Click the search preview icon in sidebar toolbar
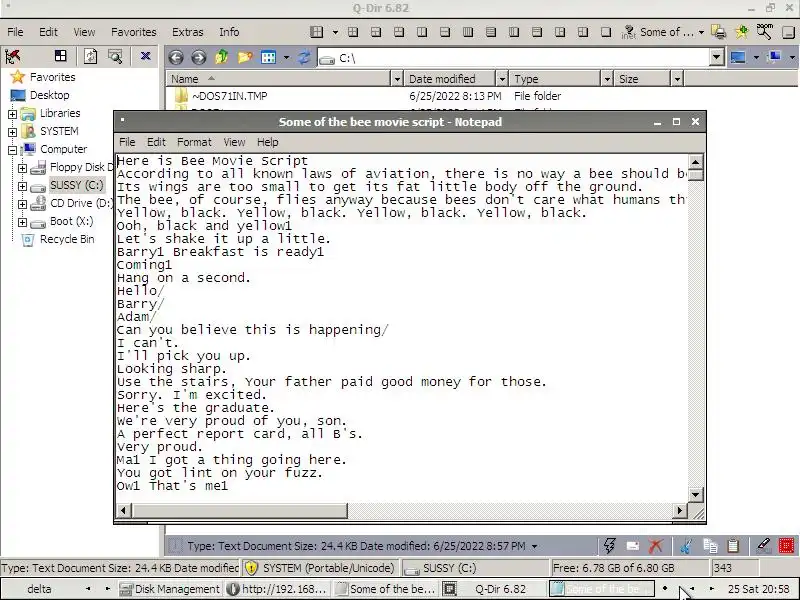This screenshot has height=600, width=800. (x=115, y=56)
